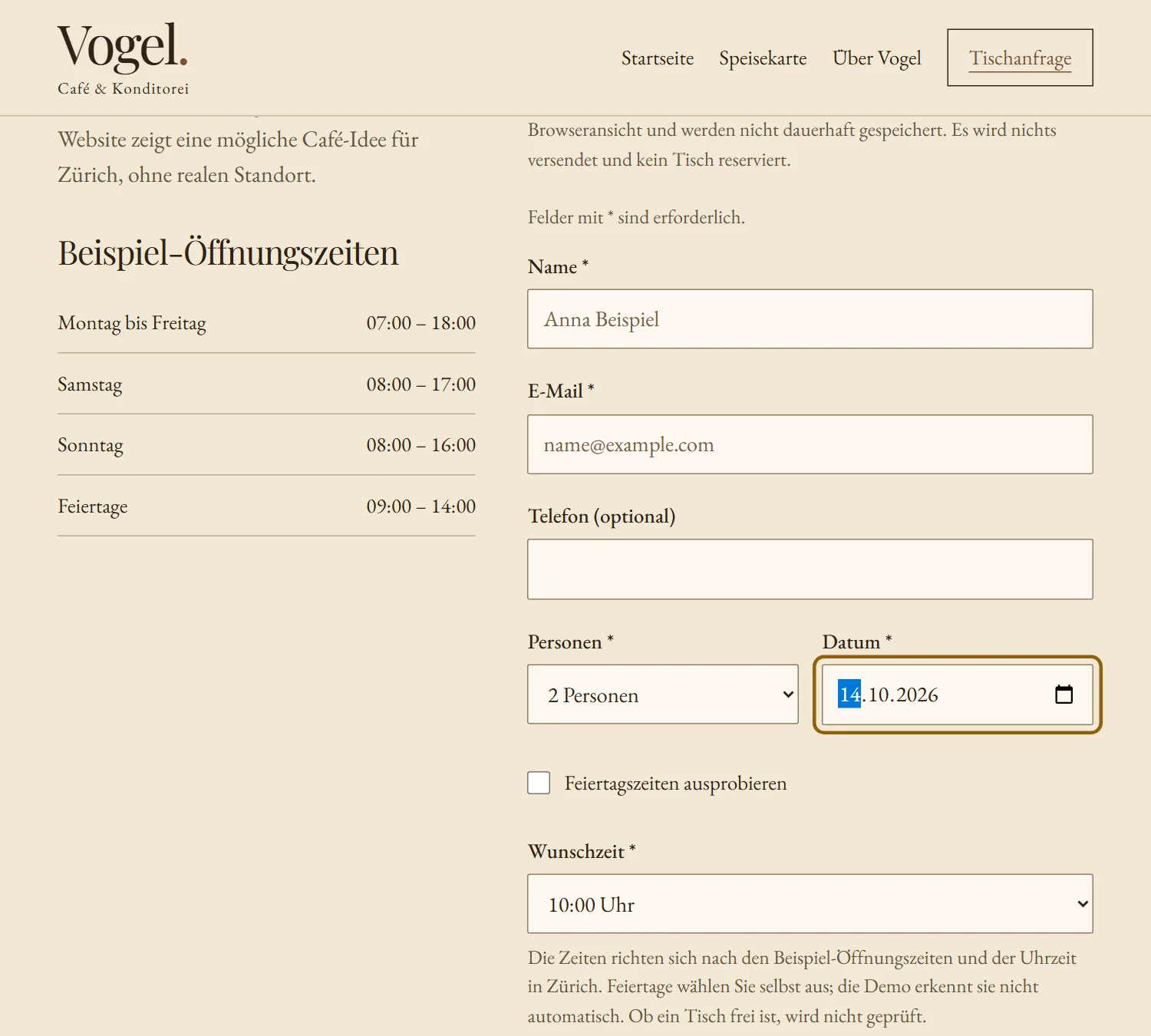Viewport: 1151px width, 1036px height.
Task: Click the Datum field label
Action: pos(857,642)
